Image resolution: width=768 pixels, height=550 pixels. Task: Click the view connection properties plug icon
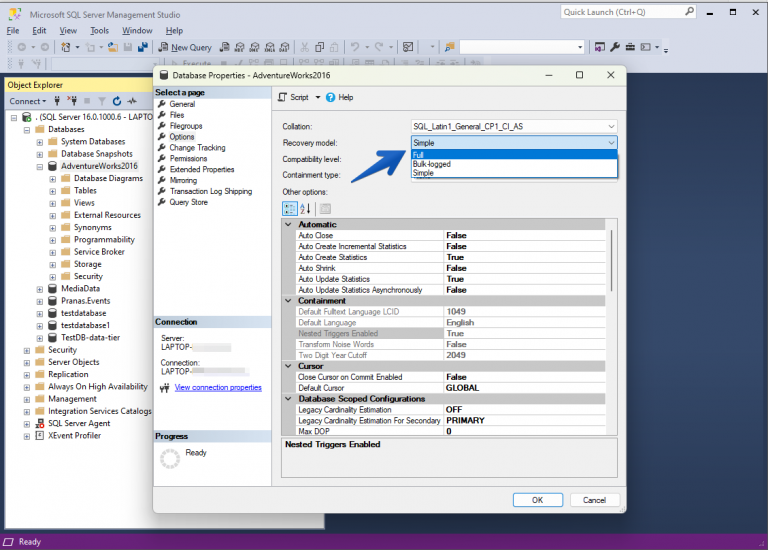(165, 388)
